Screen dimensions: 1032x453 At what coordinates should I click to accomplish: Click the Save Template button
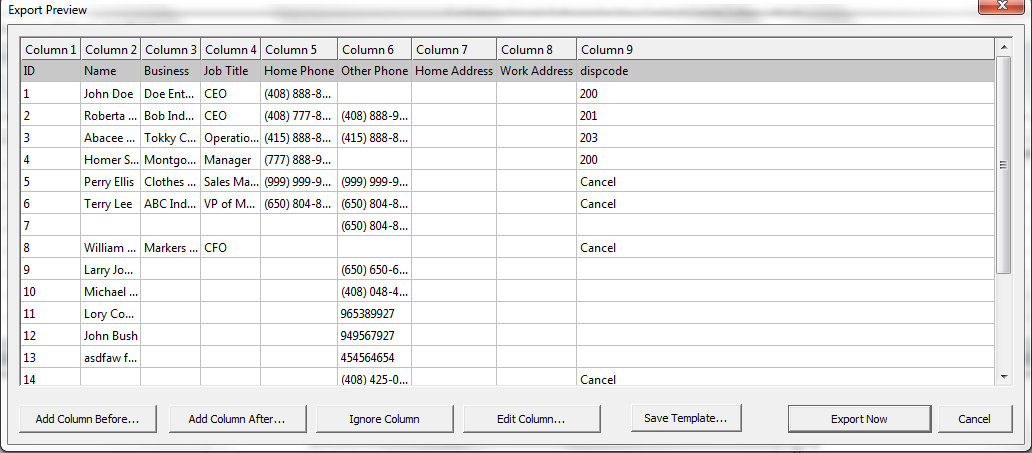685,417
